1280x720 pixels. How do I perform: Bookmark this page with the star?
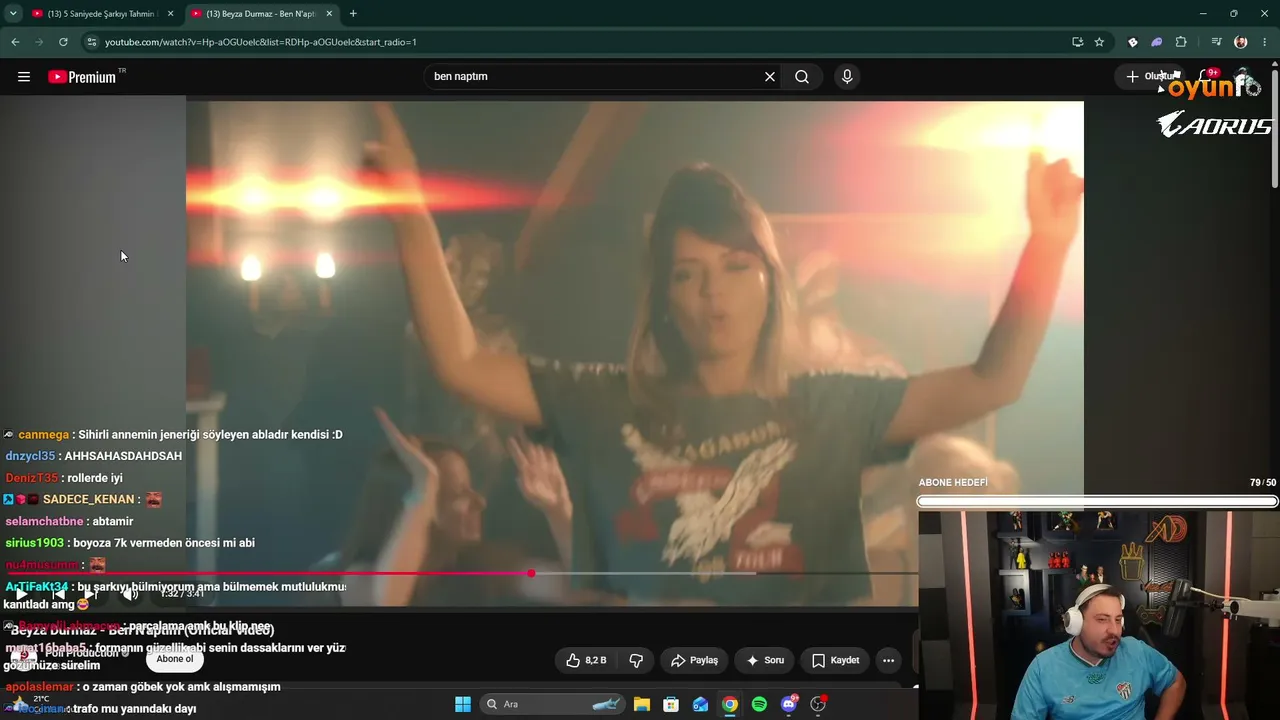(1099, 42)
